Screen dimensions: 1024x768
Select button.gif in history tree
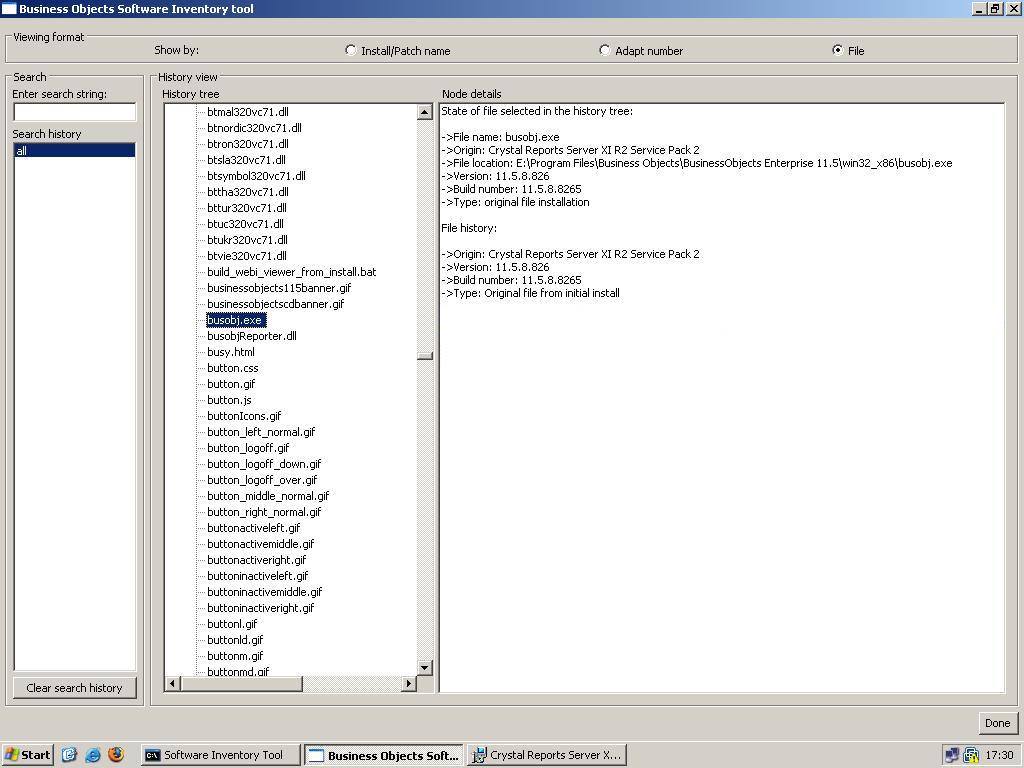click(x=231, y=384)
